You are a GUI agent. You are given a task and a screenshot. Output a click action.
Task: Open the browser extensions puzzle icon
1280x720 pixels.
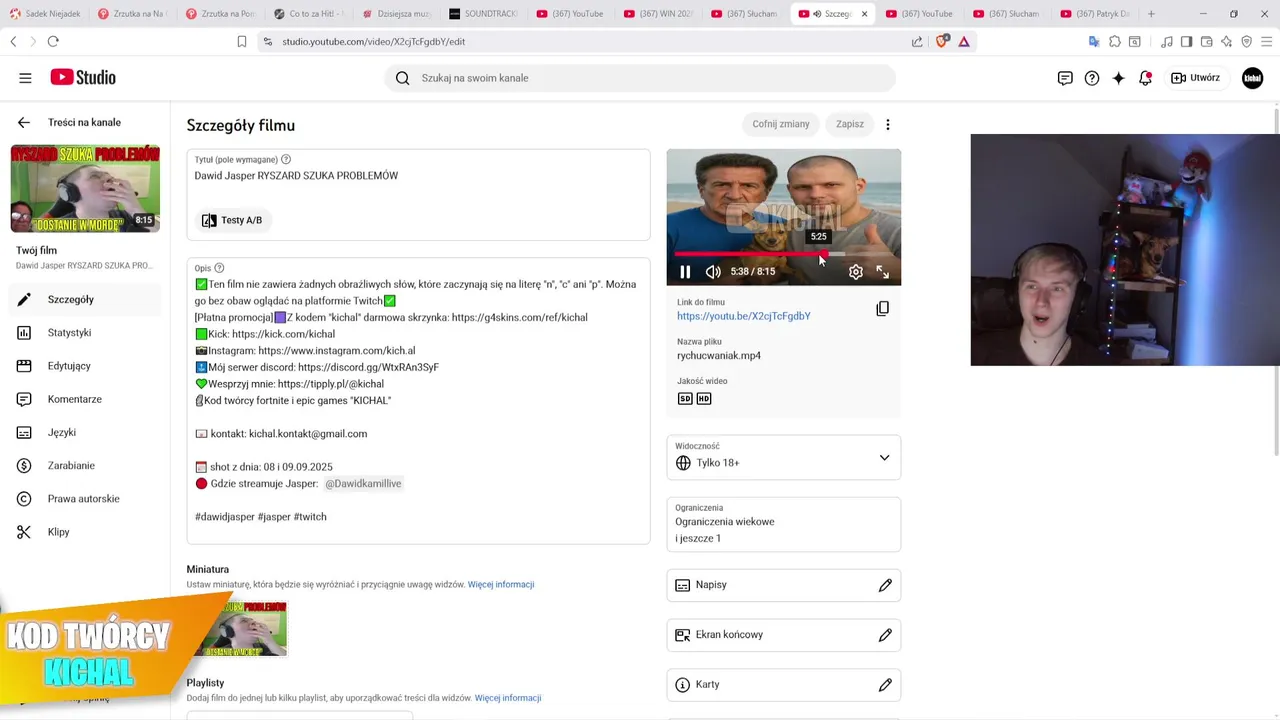[x=1114, y=41]
